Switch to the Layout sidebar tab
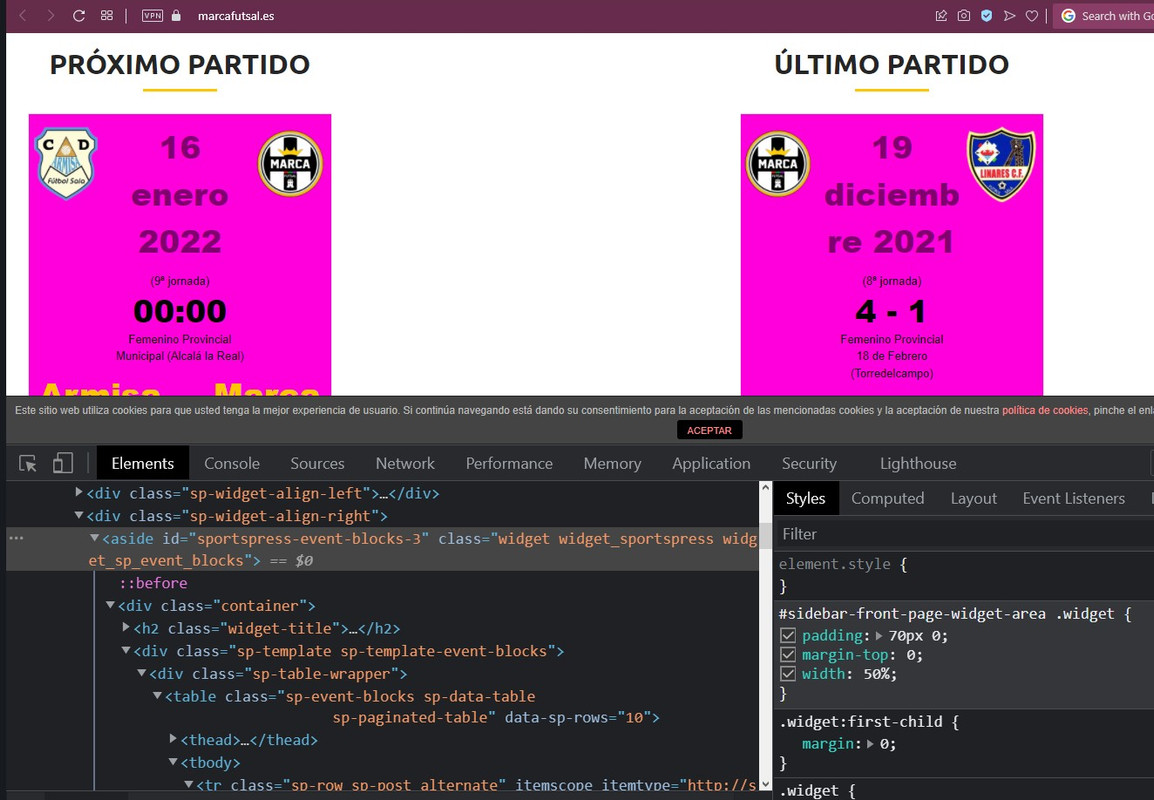Image resolution: width=1154 pixels, height=800 pixels. 974,498
